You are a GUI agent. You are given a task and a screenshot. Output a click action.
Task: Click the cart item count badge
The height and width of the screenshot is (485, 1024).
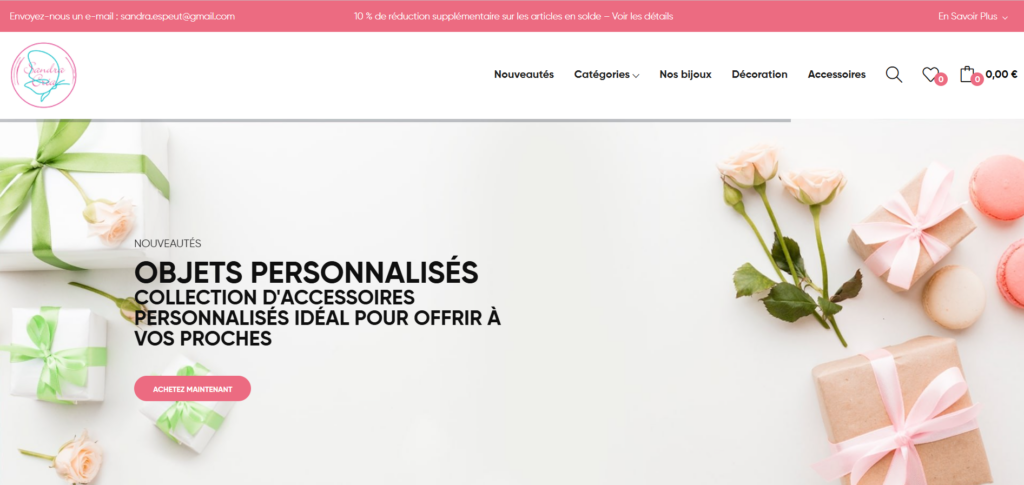click(x=977, y=80)
